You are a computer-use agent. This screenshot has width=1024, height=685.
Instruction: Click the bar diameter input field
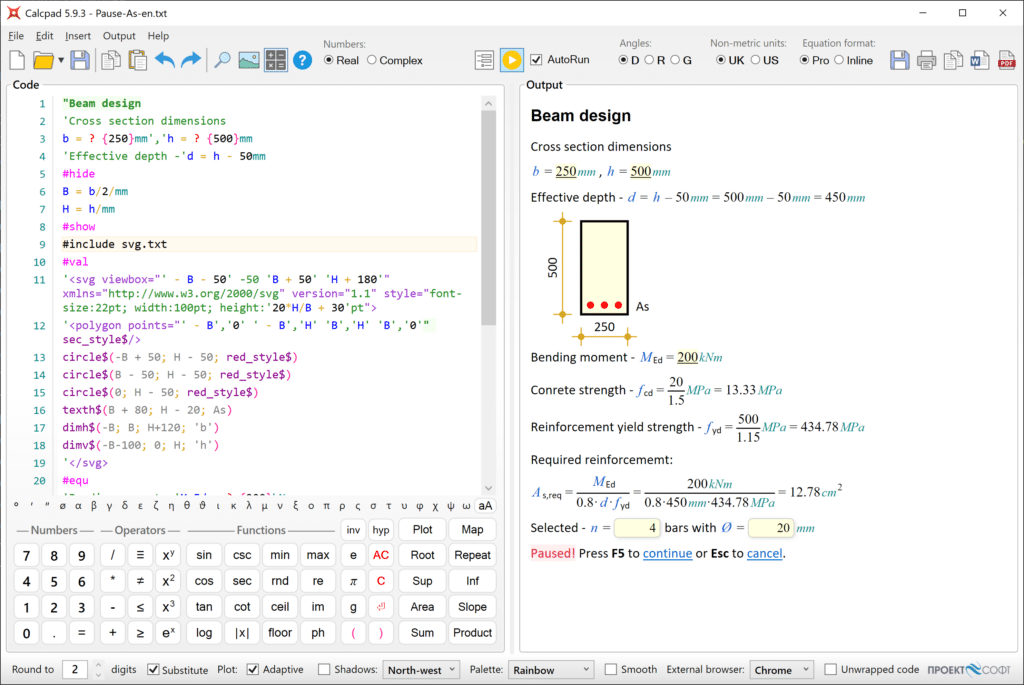click(x=771, y=528)
